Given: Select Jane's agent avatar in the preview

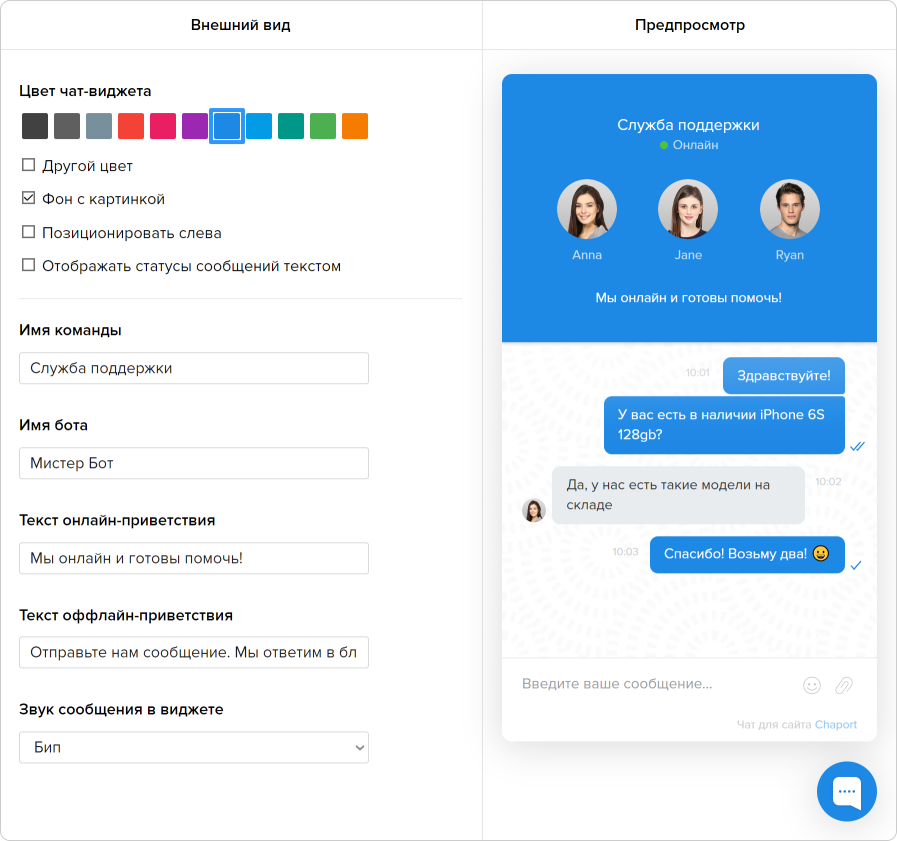Looking at the screenshot, I should tap(688, 209).
